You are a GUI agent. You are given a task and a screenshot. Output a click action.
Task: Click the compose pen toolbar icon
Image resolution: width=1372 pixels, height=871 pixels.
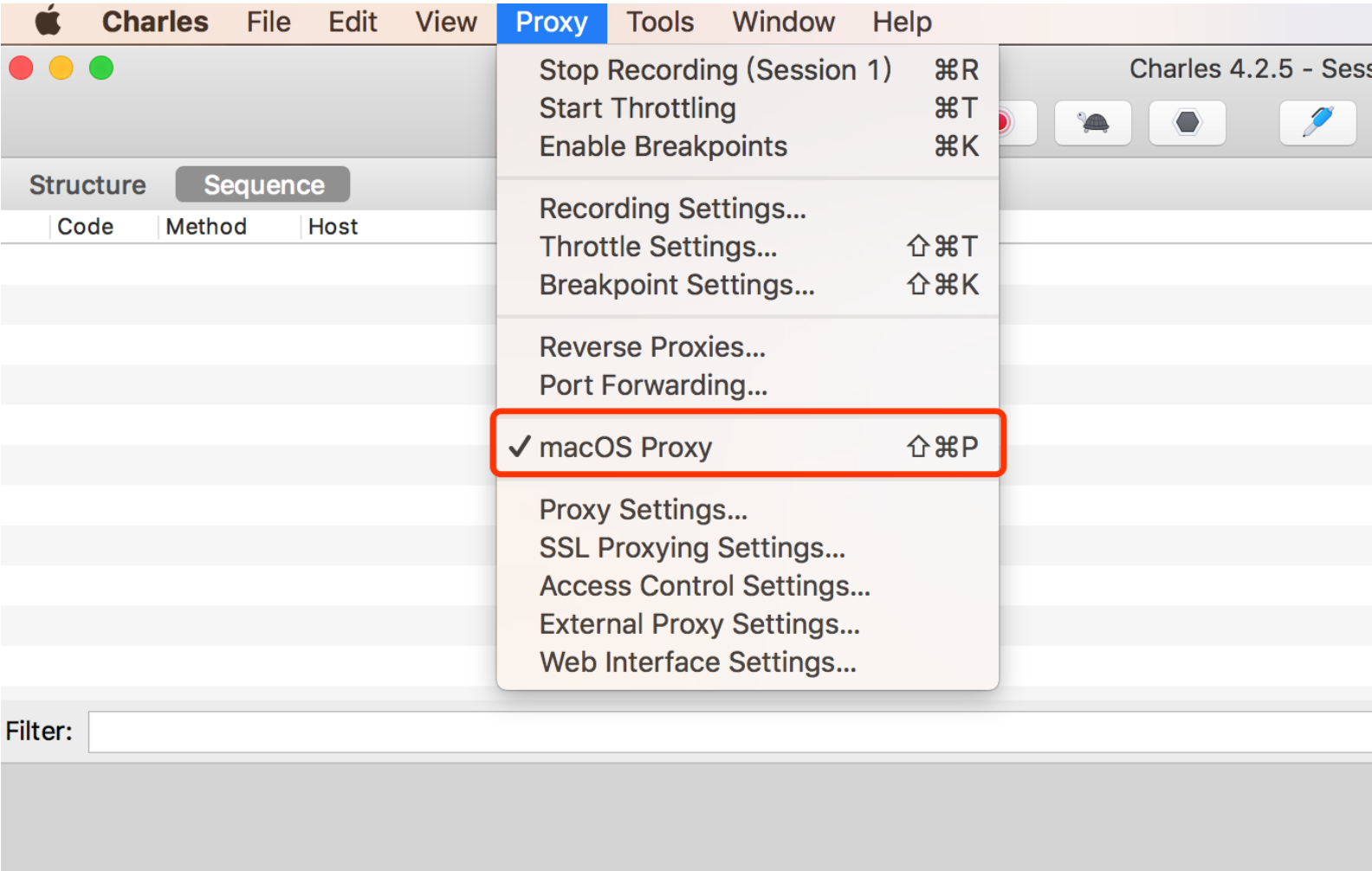click(1317, 123)
